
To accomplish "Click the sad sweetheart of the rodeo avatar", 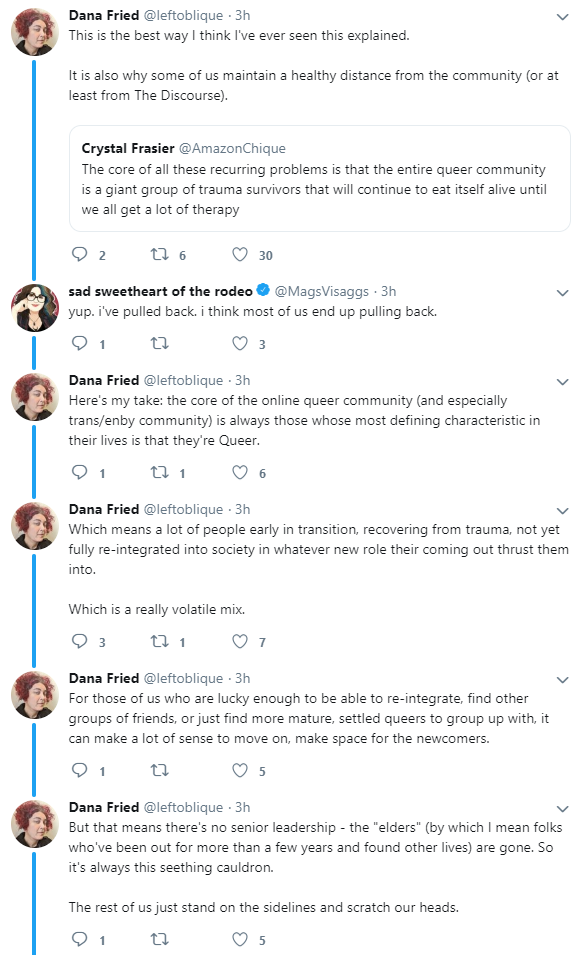I will click(x=35, y=307).
